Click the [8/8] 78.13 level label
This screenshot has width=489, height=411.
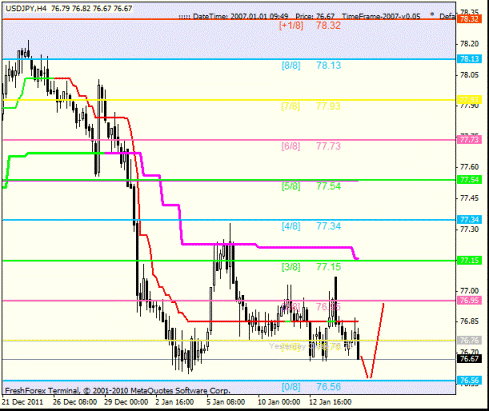(311, 66)
